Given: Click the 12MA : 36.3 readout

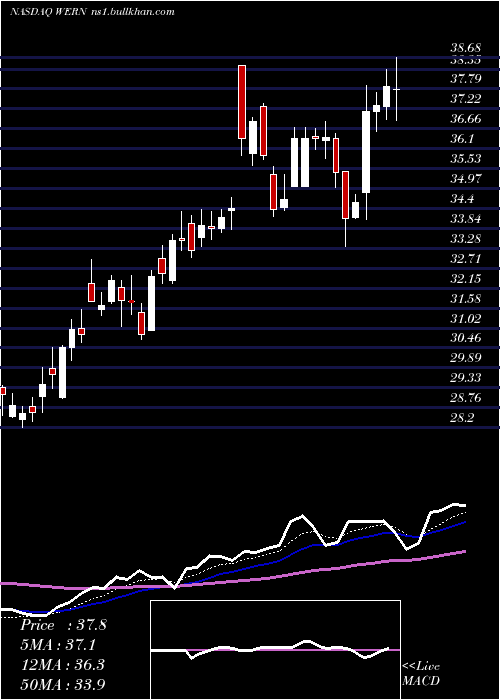Looking at the screenshot, I should (x=62, y=665).
